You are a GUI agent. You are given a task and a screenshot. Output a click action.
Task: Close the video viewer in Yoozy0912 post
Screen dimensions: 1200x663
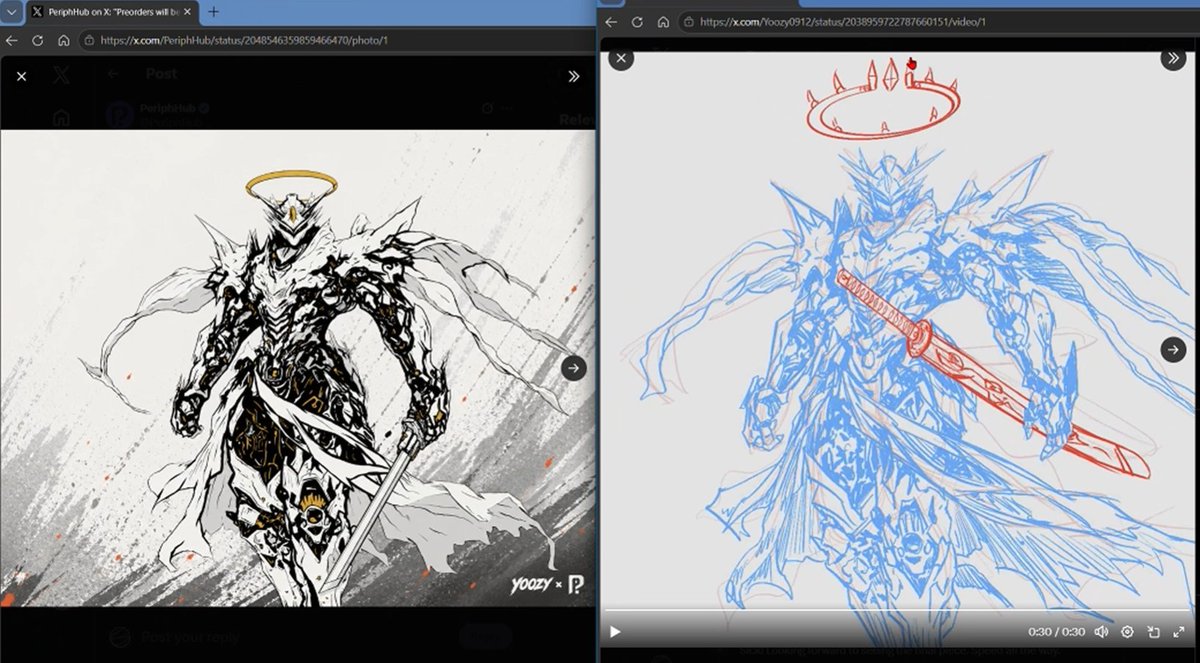[x=622, y=58]
